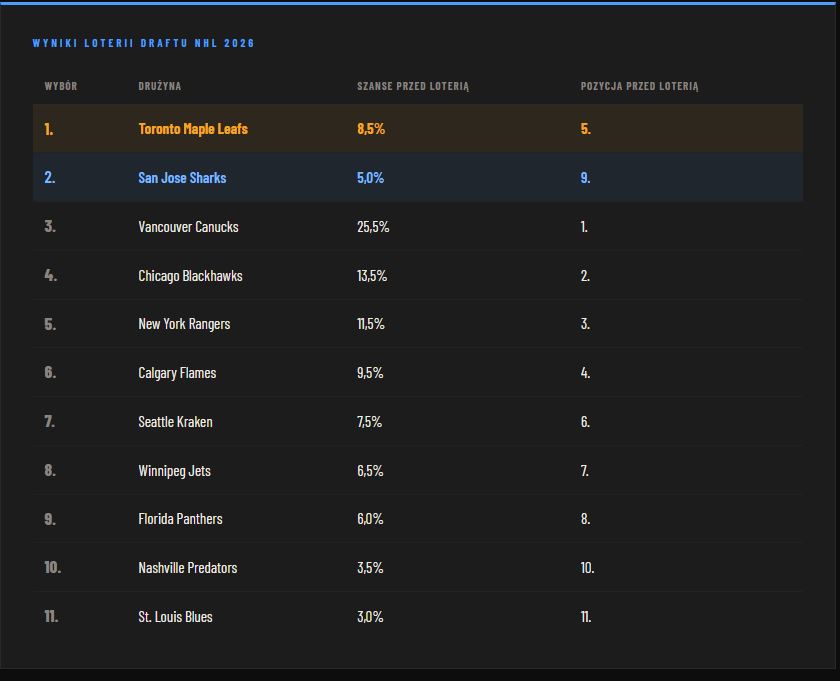This screenshot has height=681, width=840.
Task: Select the St. Louis Blues team name
Action: (175, 617)
